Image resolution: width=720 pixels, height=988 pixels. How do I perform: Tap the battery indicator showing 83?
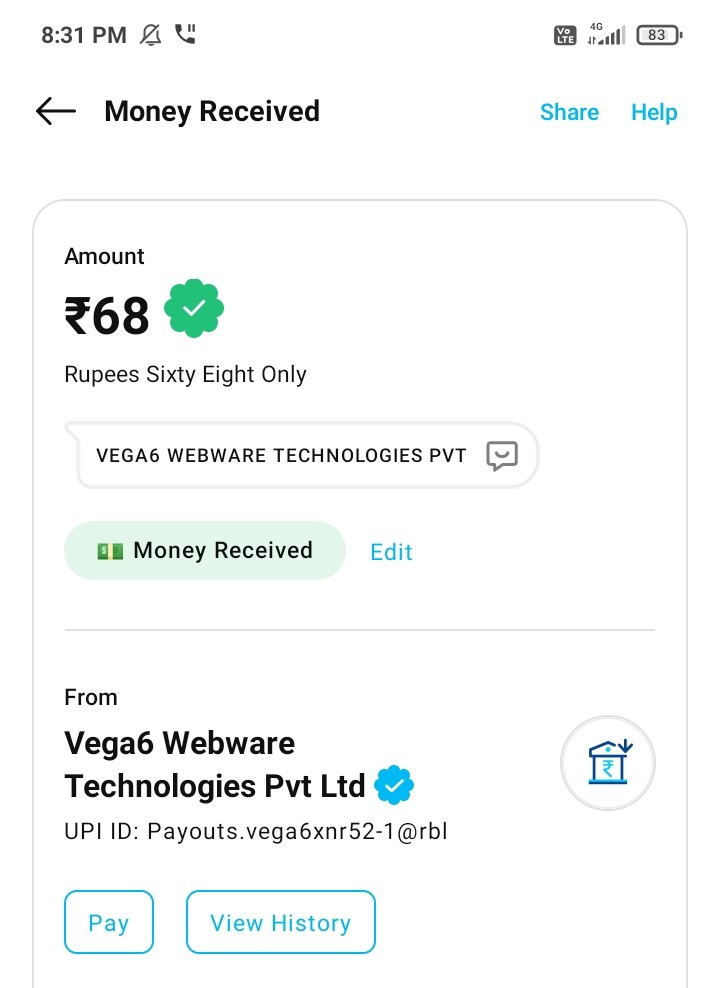coord(658,35)
